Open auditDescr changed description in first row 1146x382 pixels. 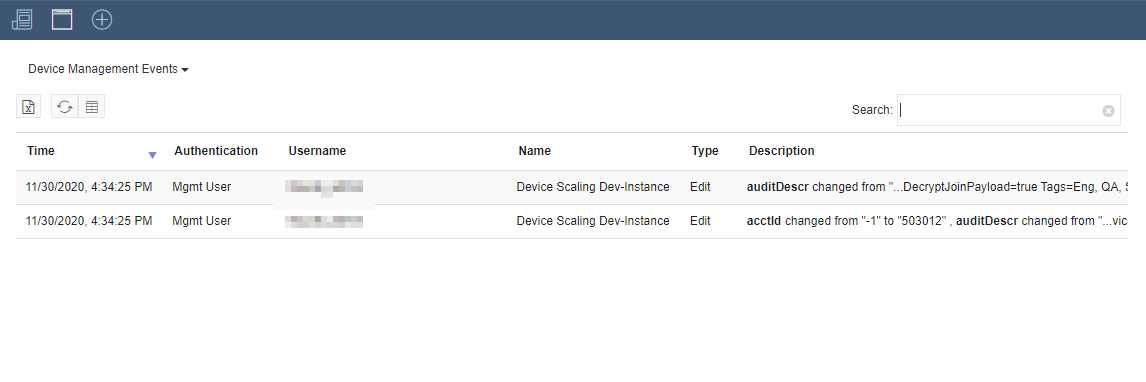[937, 187]
